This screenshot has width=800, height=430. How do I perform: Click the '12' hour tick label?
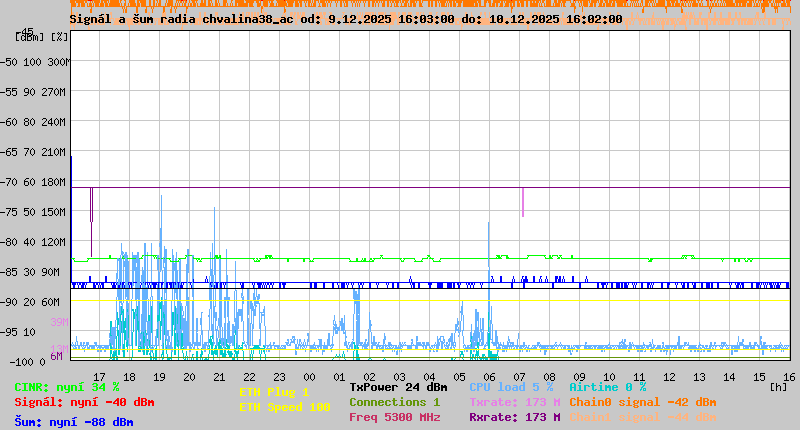(x=669, y=377)
